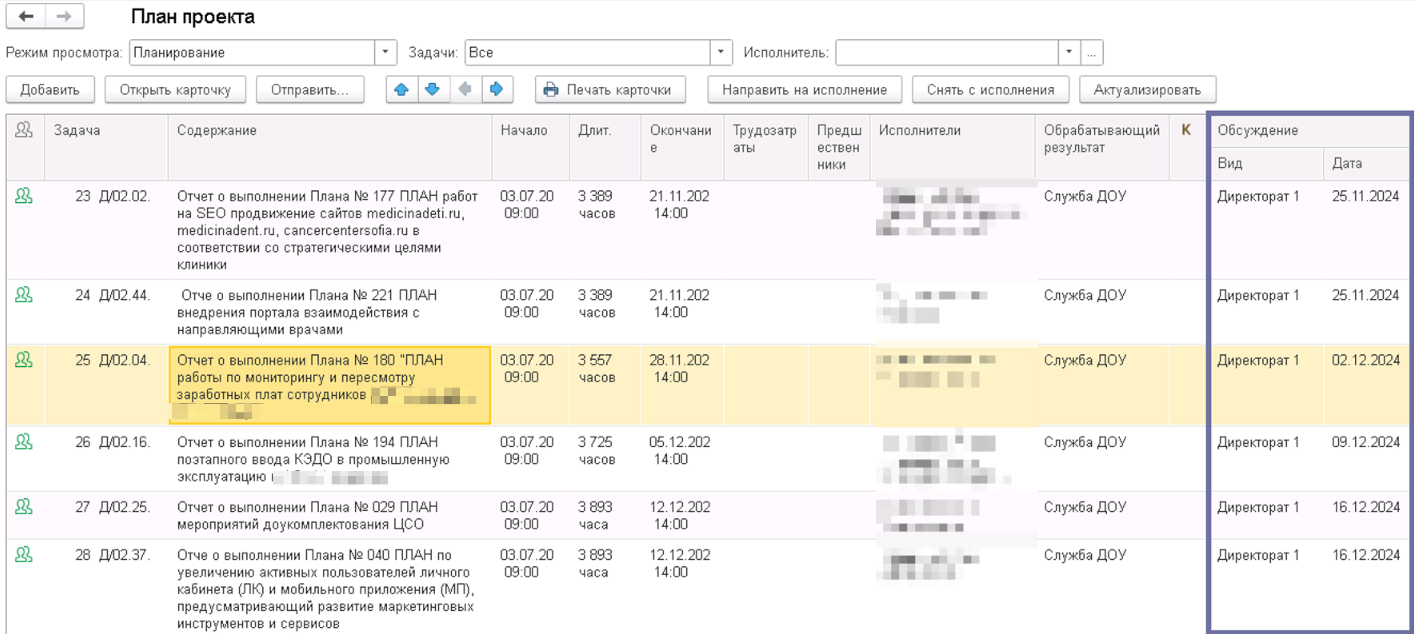The image size is (1414, 634).
Task: Click Директорат 1 in row 26
Action: click(x=1258, y=442)
